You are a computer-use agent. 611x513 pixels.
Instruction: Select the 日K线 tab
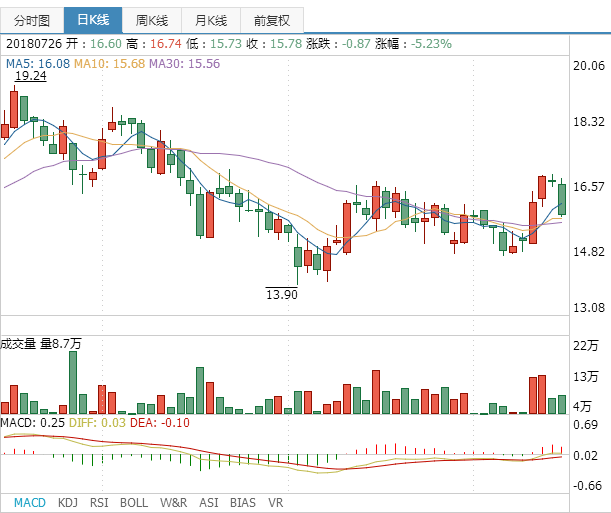tap(93, 20)
